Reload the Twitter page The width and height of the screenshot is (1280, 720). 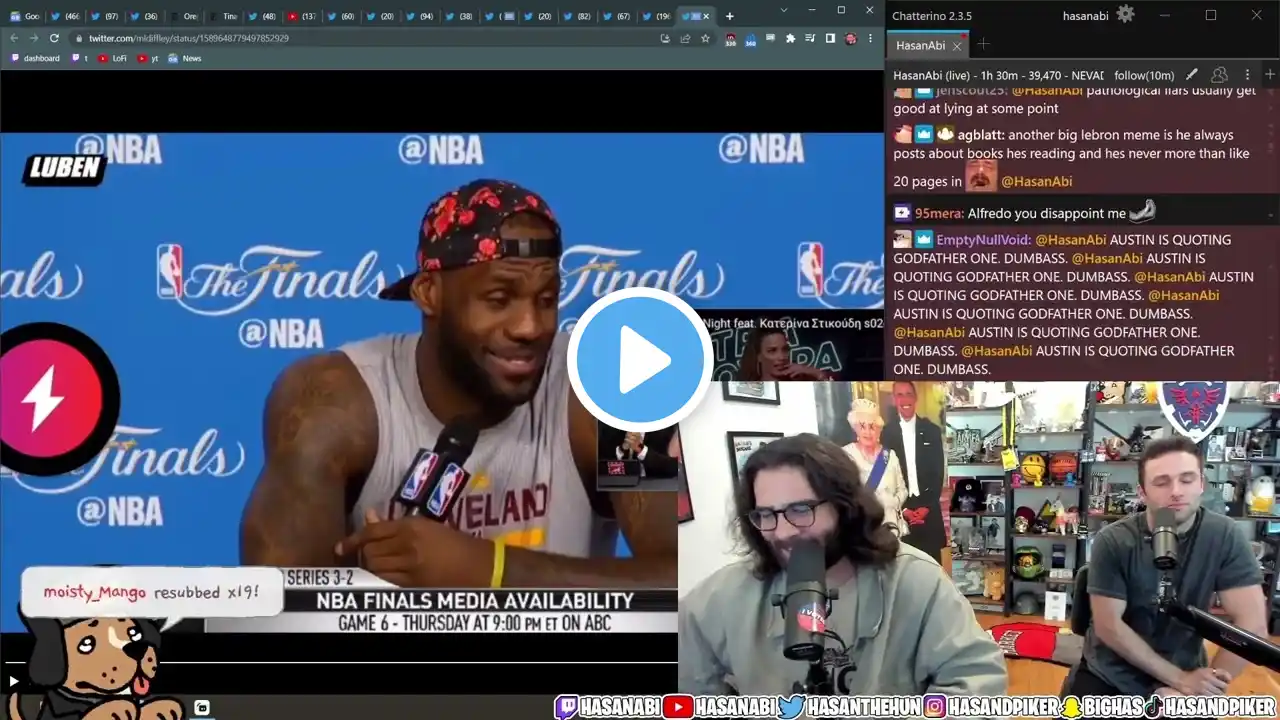pos(54,38)
